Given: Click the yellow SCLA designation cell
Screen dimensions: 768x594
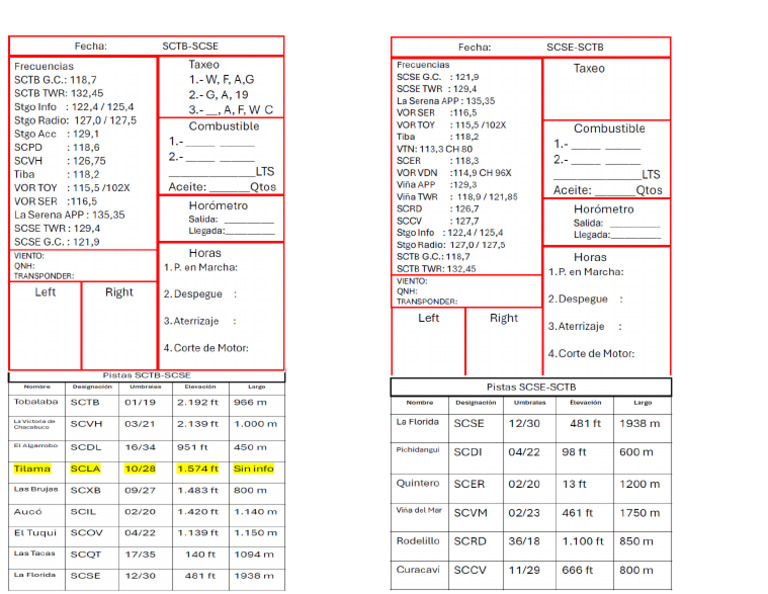Looking at the screenshot, I should pyautogui.click(x=85, y=469).
